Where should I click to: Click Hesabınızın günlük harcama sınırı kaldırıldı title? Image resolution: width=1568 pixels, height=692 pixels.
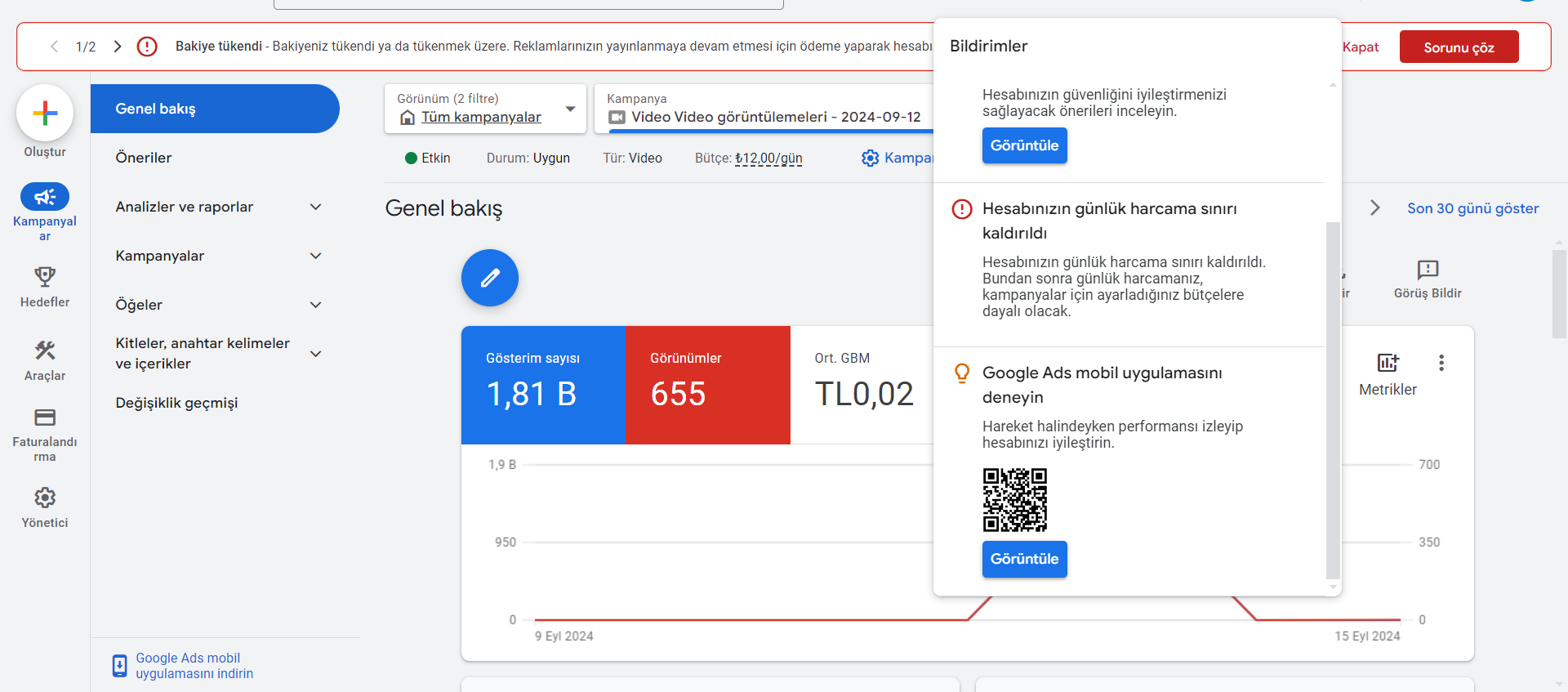[x=1109, y=221]
